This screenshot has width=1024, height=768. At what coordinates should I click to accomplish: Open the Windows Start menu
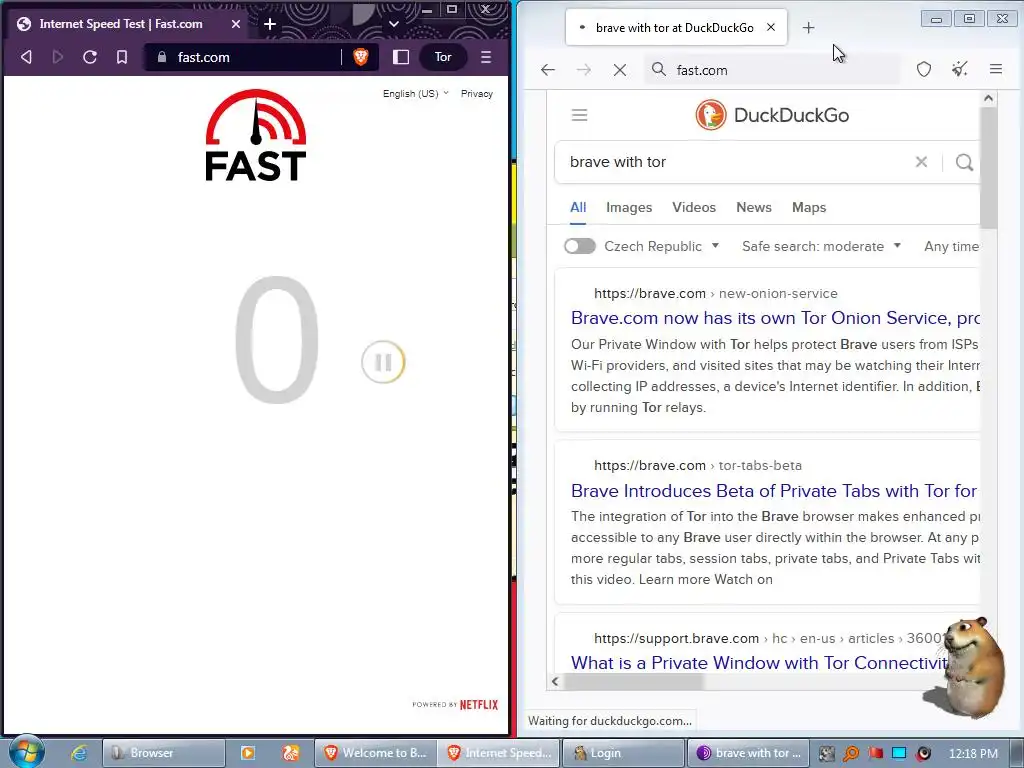(25, 752)
